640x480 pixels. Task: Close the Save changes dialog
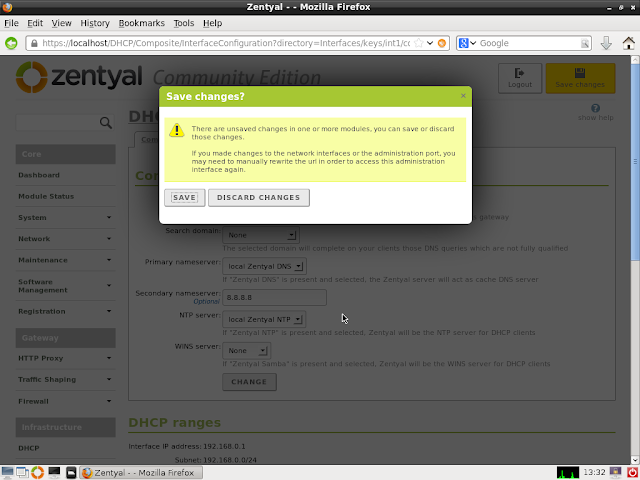[x=463, y=96]
